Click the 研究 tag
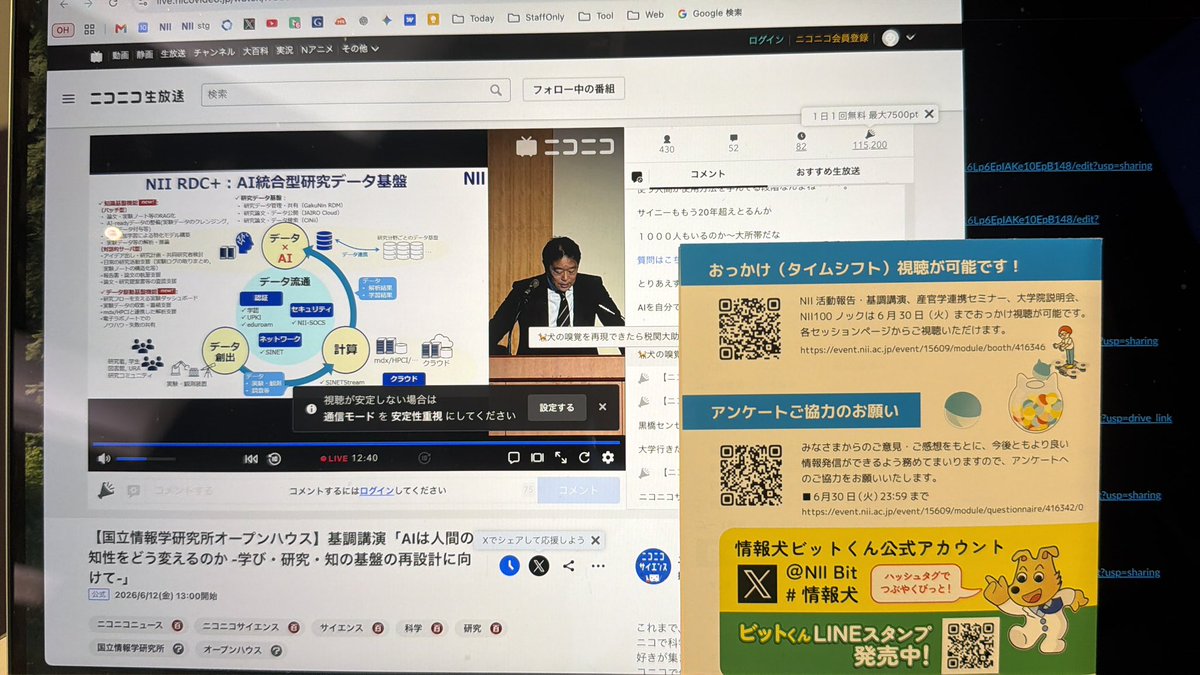Viewport: 1200px width, 675px height. click(473, 628)
